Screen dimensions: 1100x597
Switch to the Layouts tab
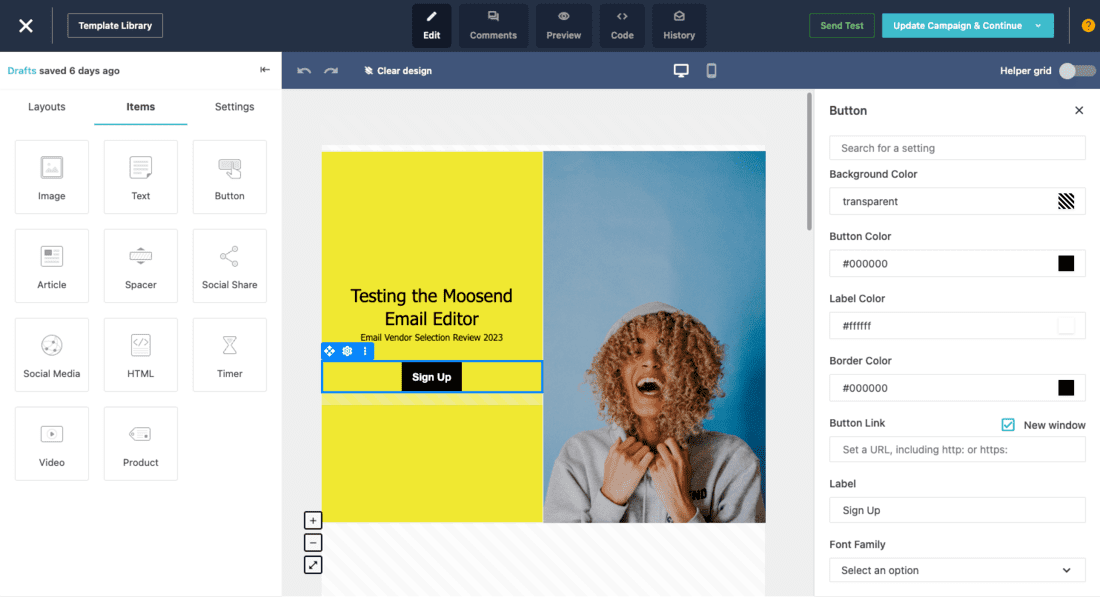coord(47,107)
